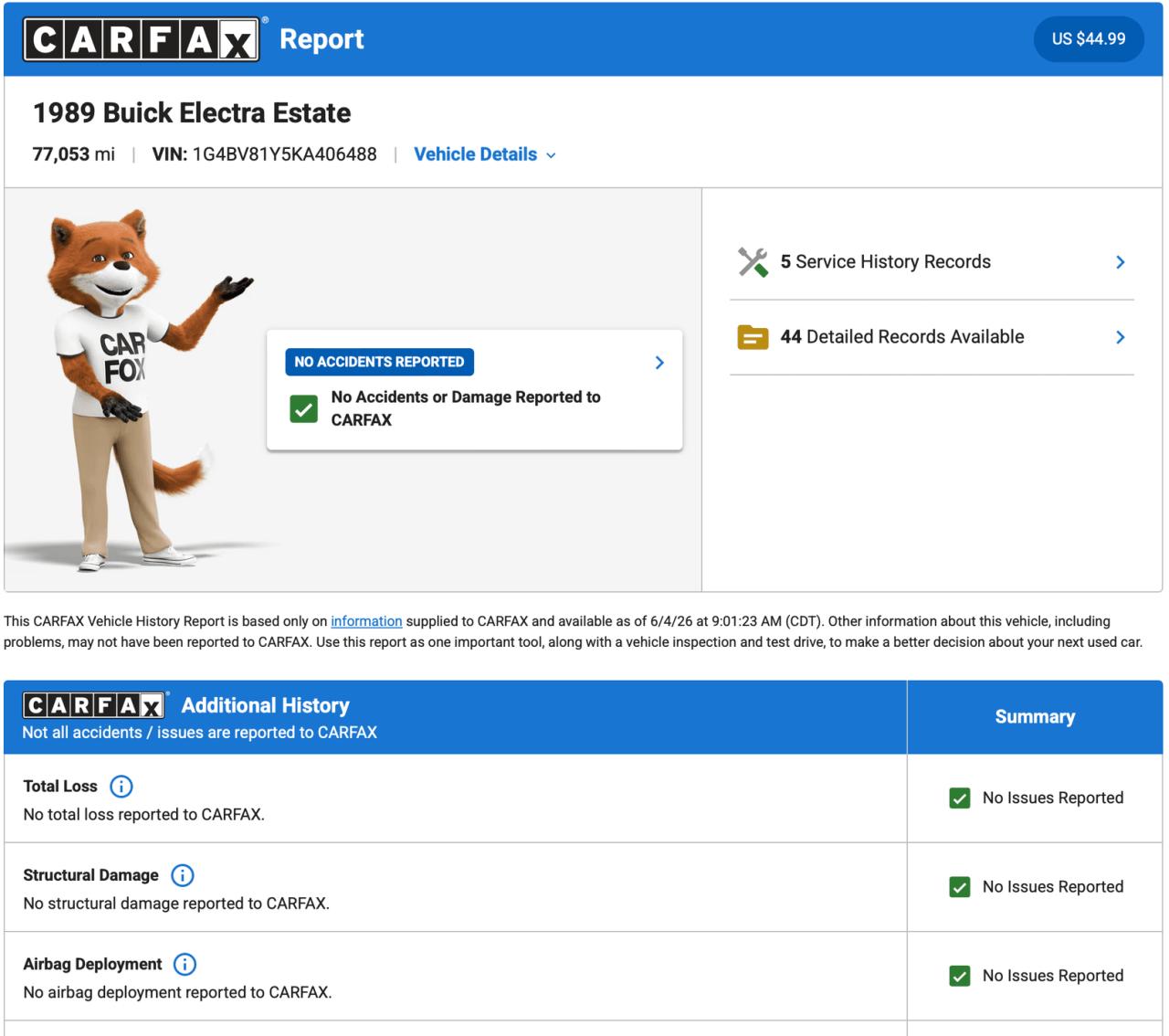Screen dimensions: 1169x1036
Task: Click the Airbag Deployment No Issues Reported checkmark
Action: (x=960, y=976)
